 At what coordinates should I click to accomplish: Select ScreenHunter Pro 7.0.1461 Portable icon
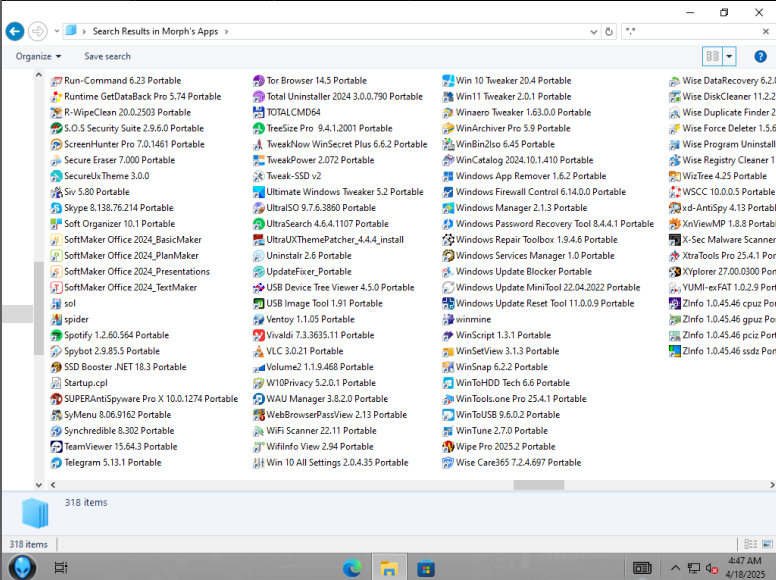(56, 145)
